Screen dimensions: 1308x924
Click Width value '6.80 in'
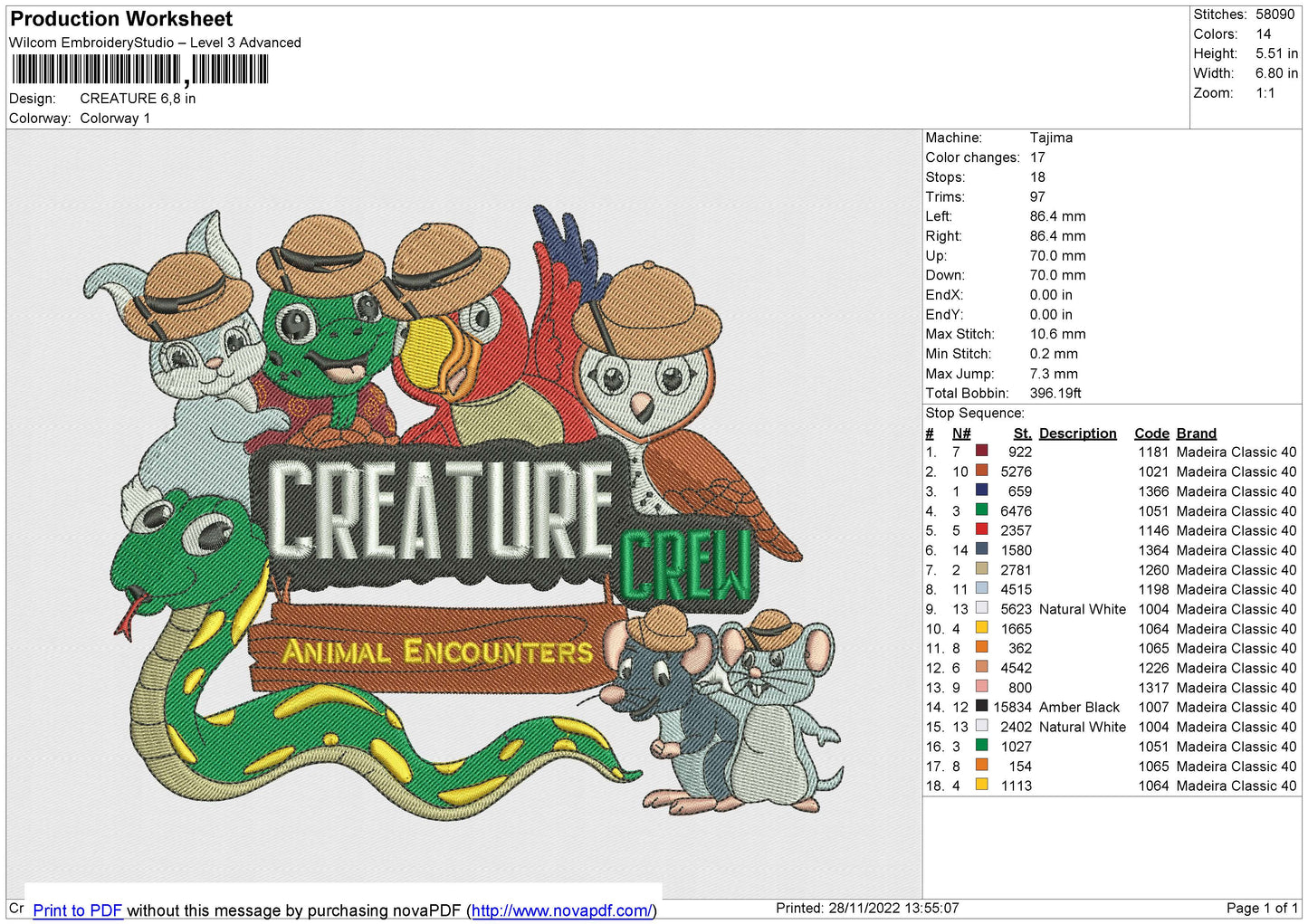(1276, 73)
